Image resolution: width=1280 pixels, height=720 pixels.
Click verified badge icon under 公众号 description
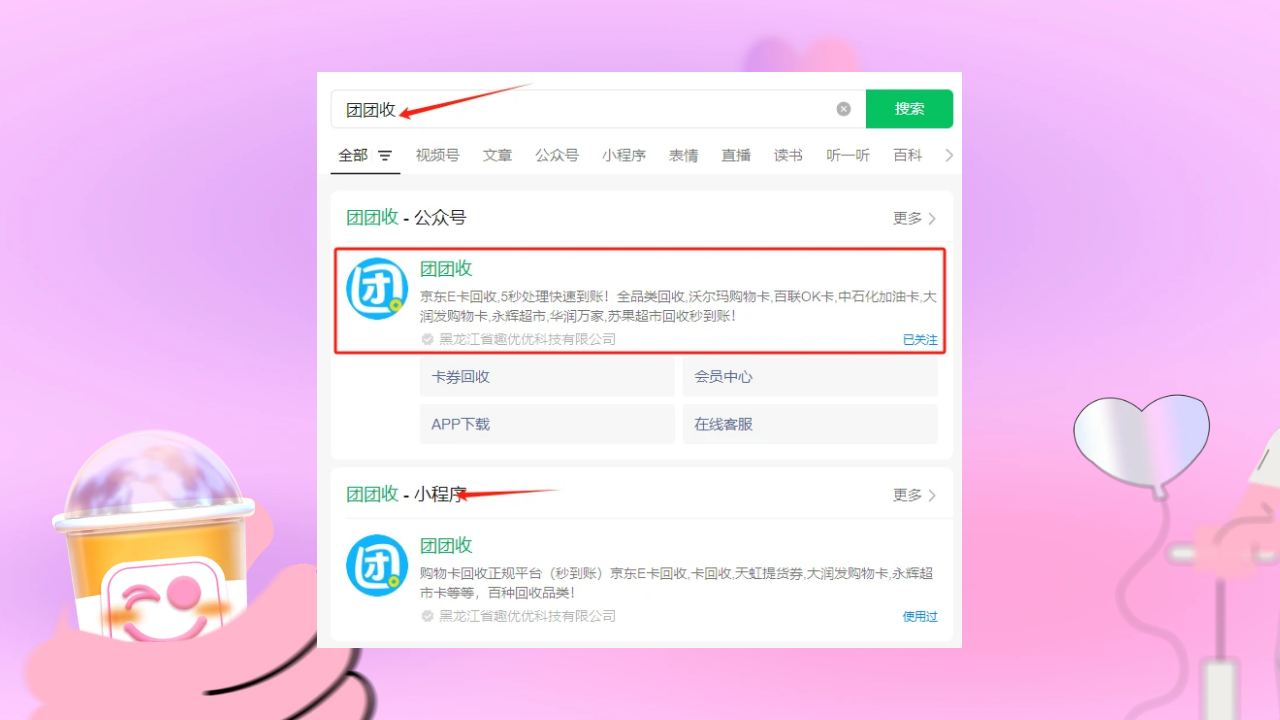428,339
